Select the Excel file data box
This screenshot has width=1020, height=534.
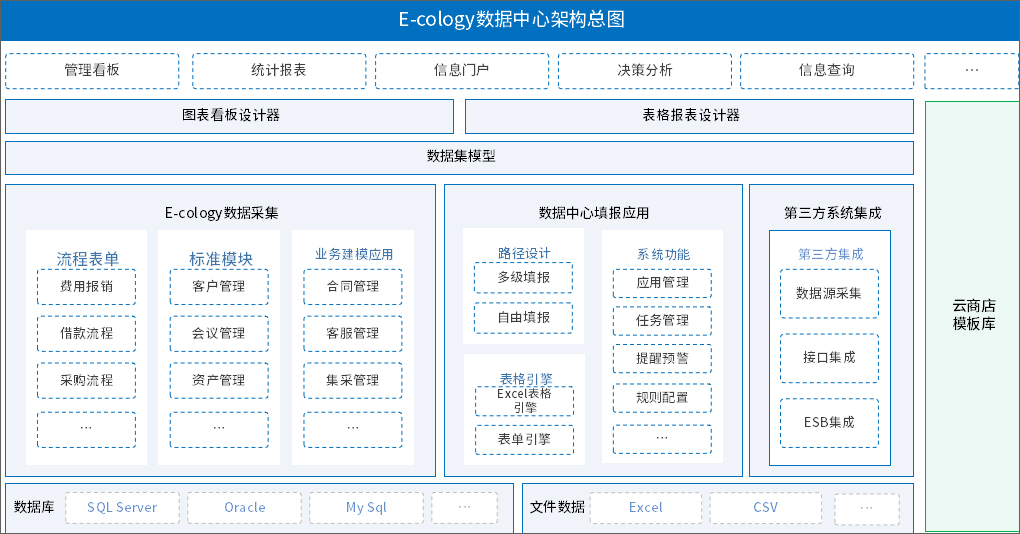pyautogui.click(x=645, y=508)
